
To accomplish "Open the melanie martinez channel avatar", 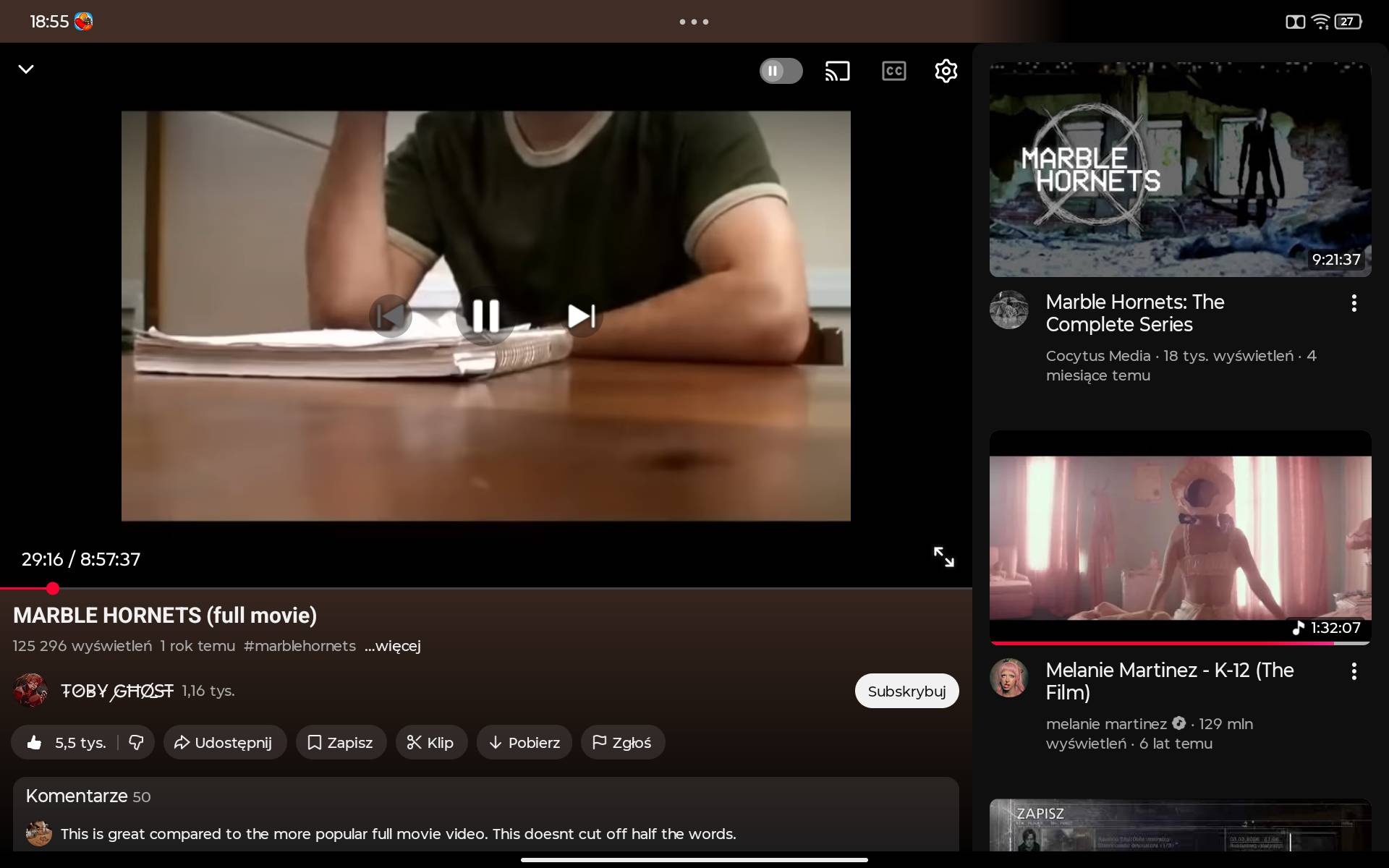I will click(1008, 678).
